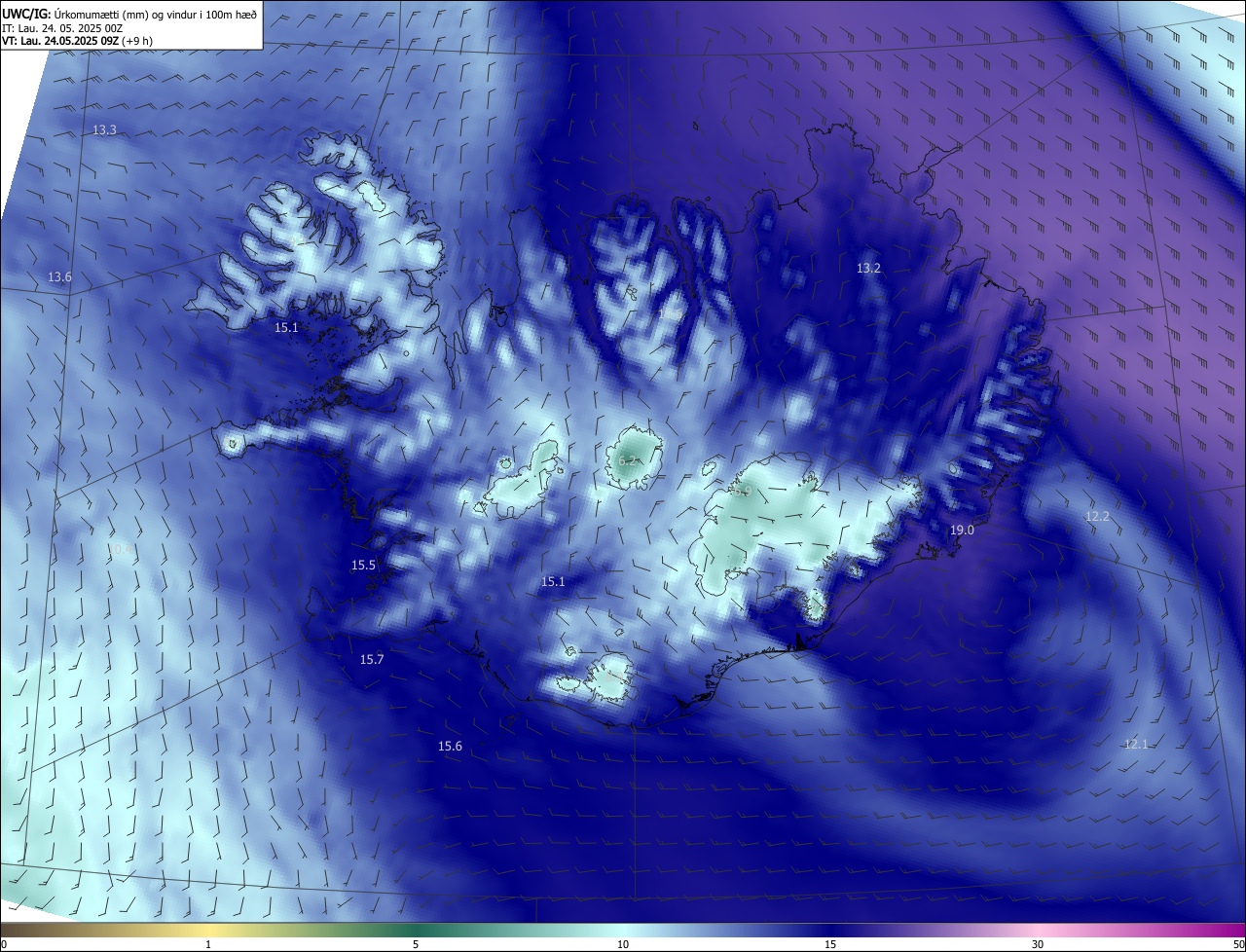Click the color scale tick label 15

pos(830,944)
